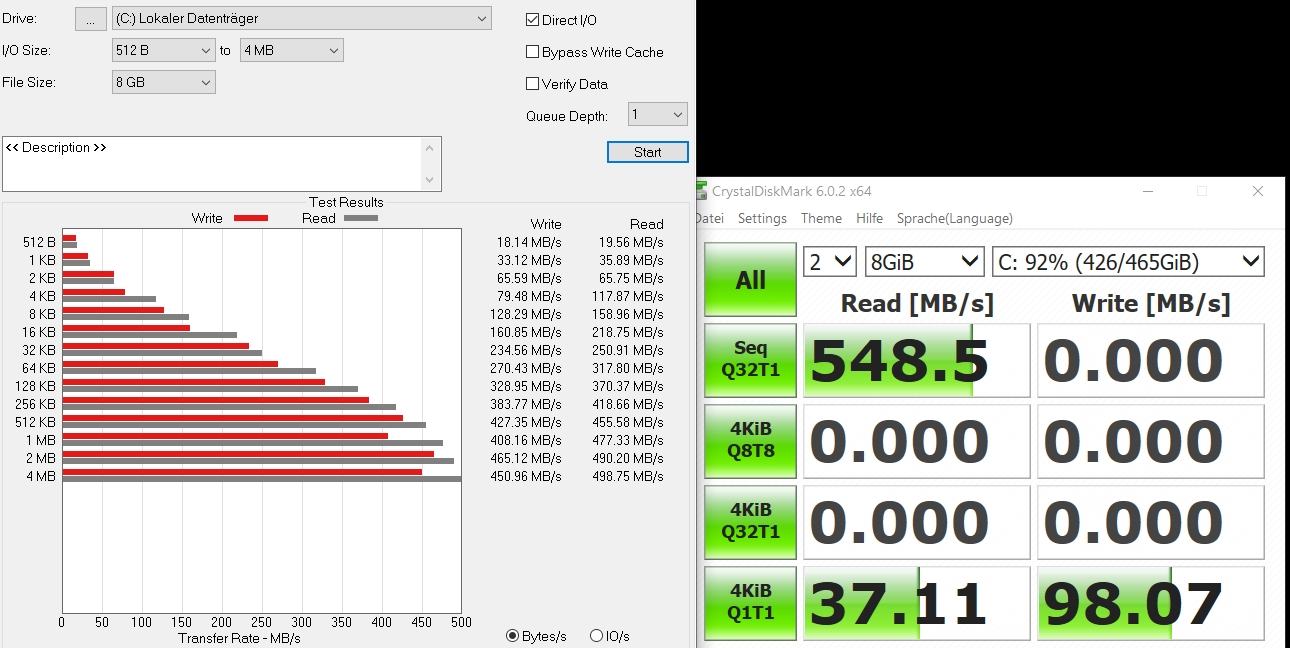Image resolution: width=1290 pixels, height=648 pixels.
Task: Select the IO/s radio button
Action: [x=597, y=636]
